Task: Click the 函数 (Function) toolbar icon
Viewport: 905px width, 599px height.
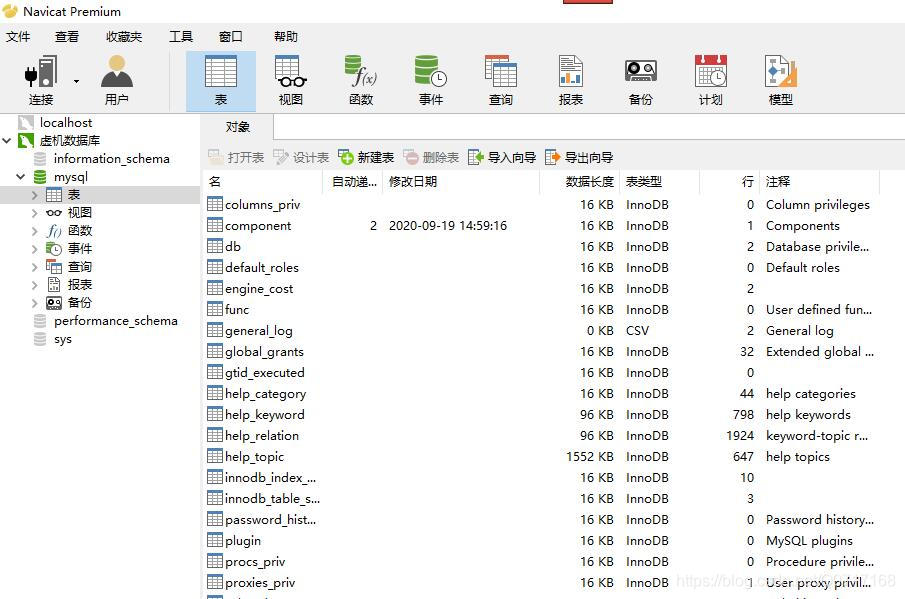Action: (x=361, y=80)
